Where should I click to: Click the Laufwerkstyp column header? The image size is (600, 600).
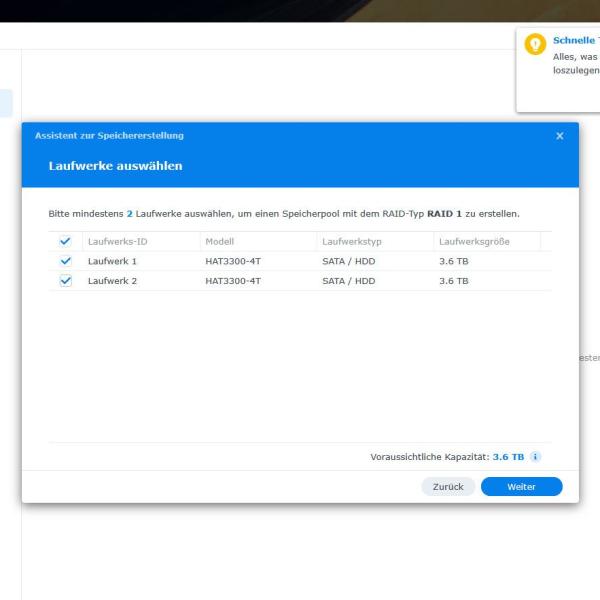point(351,241)
